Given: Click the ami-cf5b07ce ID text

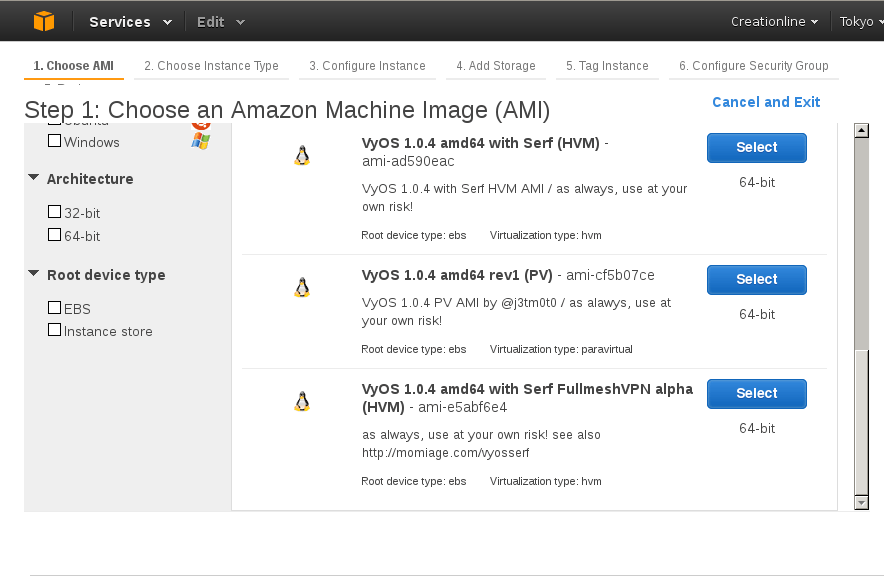Looking at the screenshot, I should (610, 275).
